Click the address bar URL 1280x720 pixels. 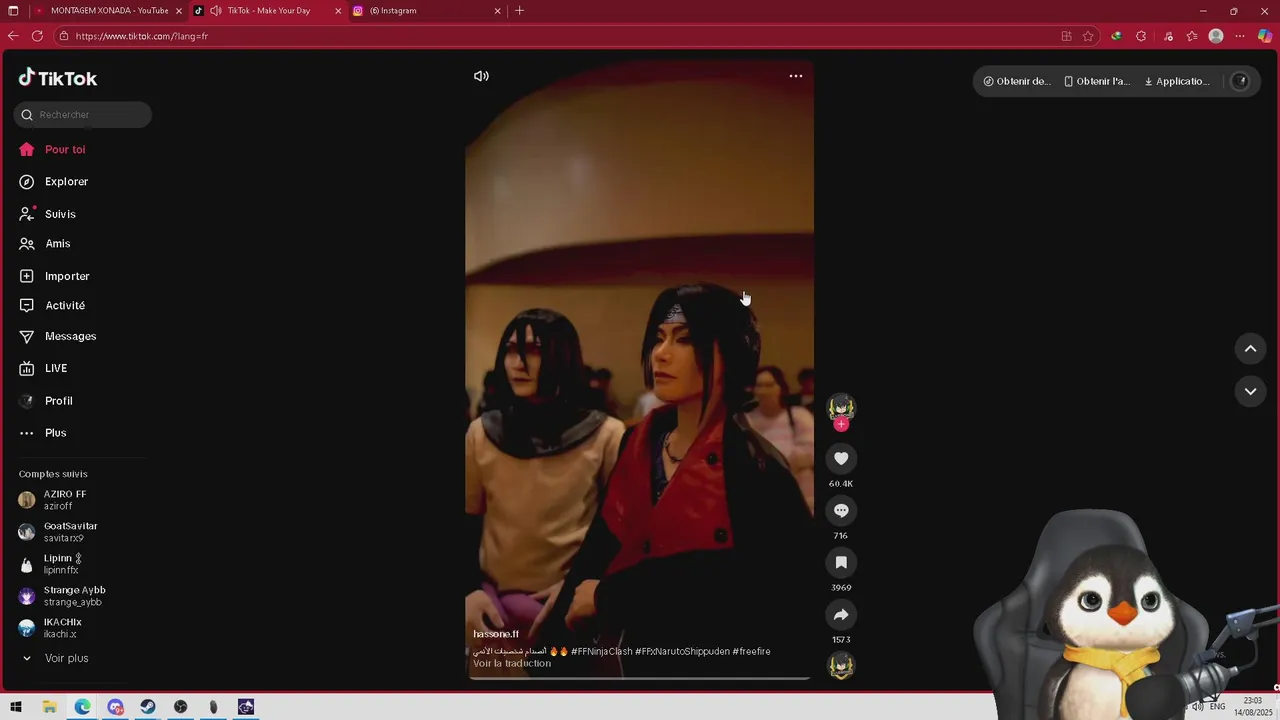pyautogui.click(x=141, y=36)
